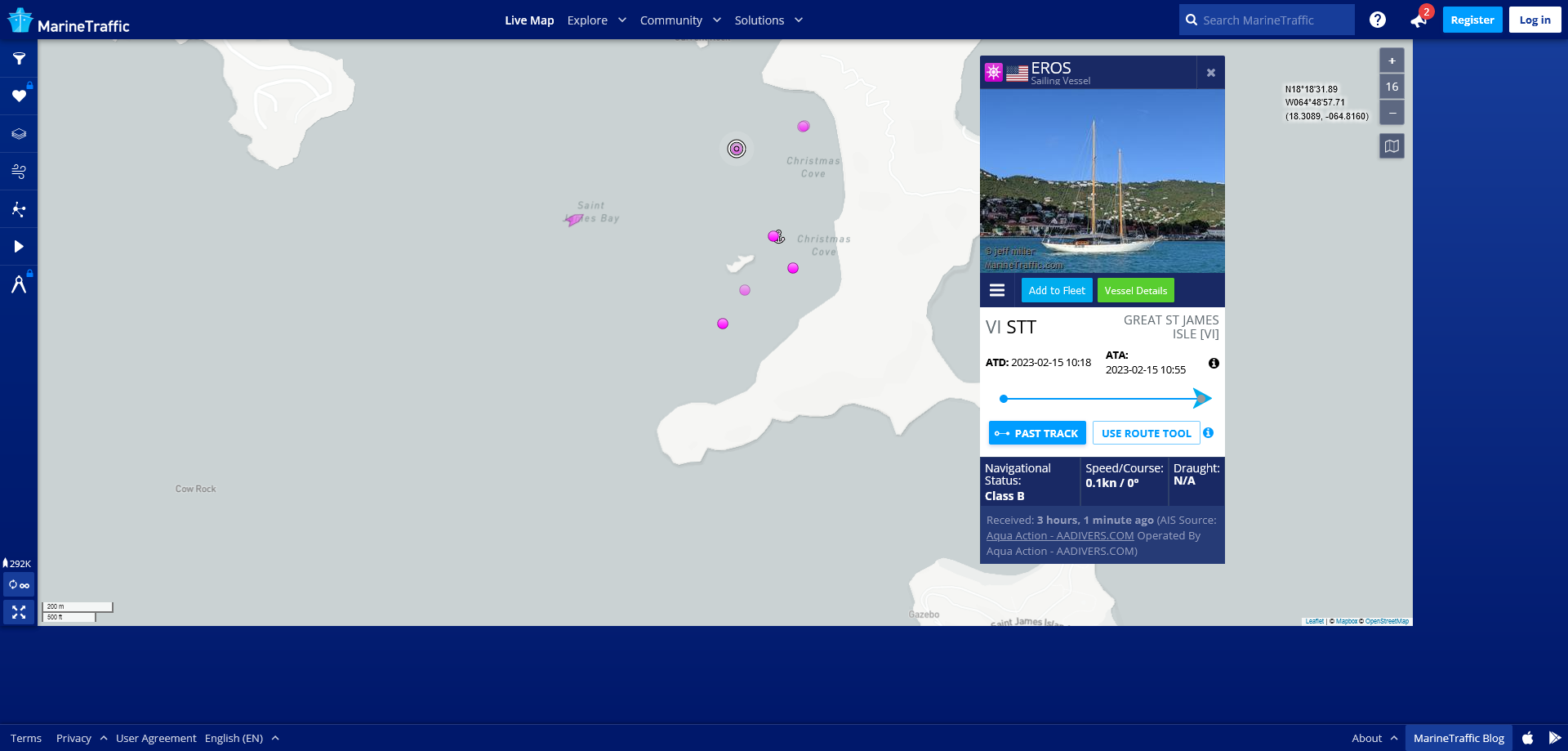Image resolution: width=1568 pixels, height=751 pixels.
Task: Click USE ROUTE TOOL button
Action: click(1147, 433)
